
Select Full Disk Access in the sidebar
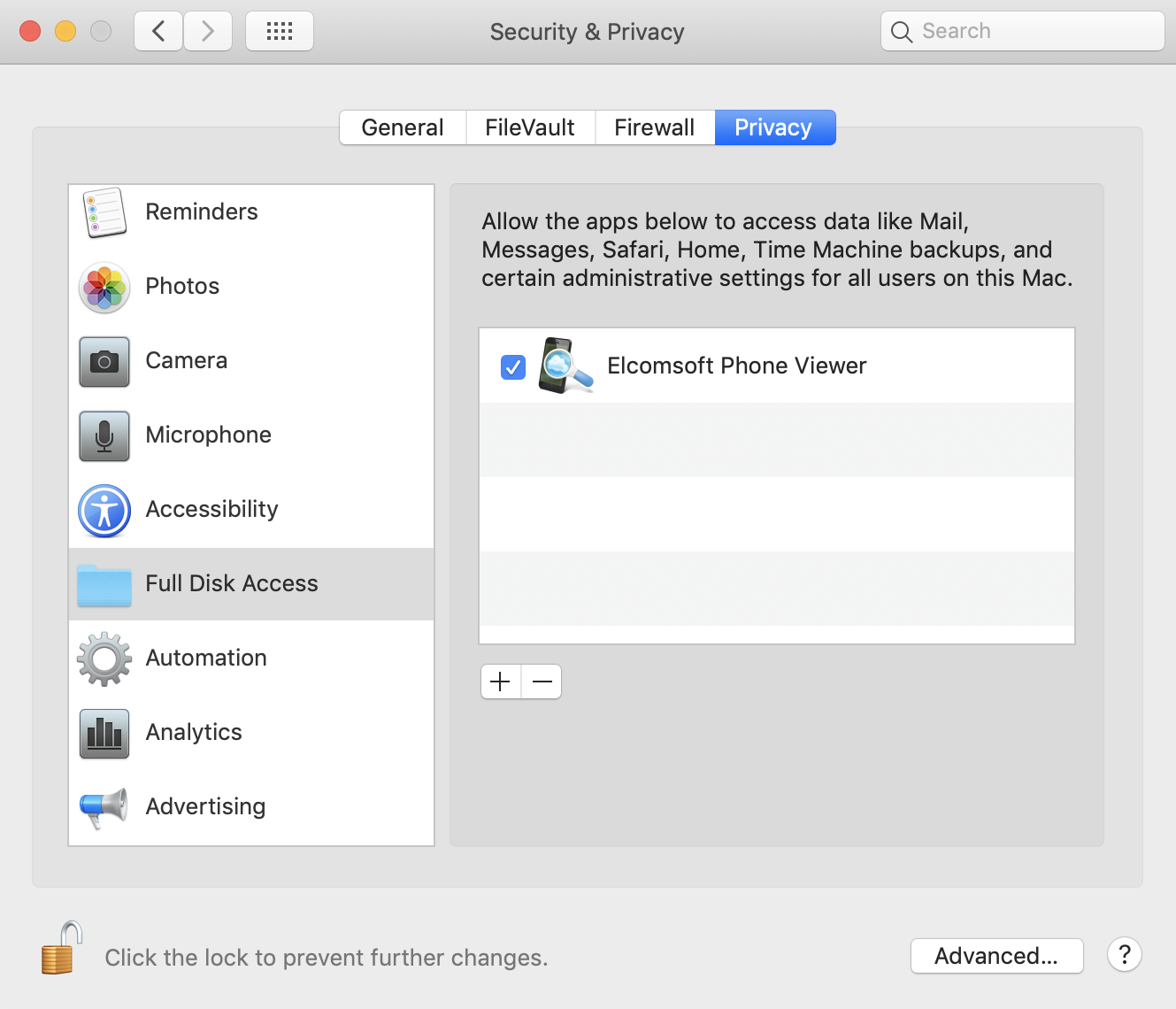(232, 583)
